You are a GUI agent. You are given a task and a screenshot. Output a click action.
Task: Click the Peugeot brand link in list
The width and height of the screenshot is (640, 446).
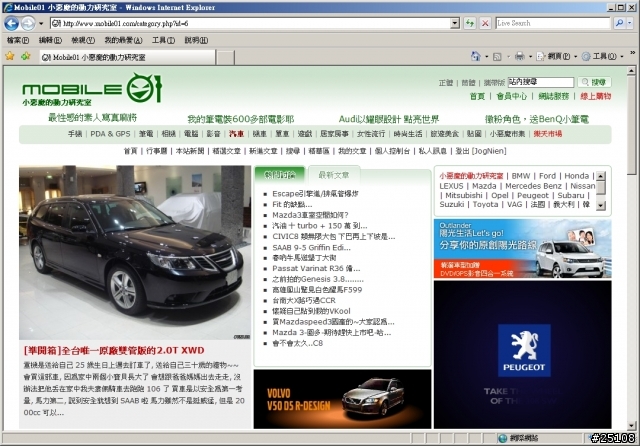(533, 195)
